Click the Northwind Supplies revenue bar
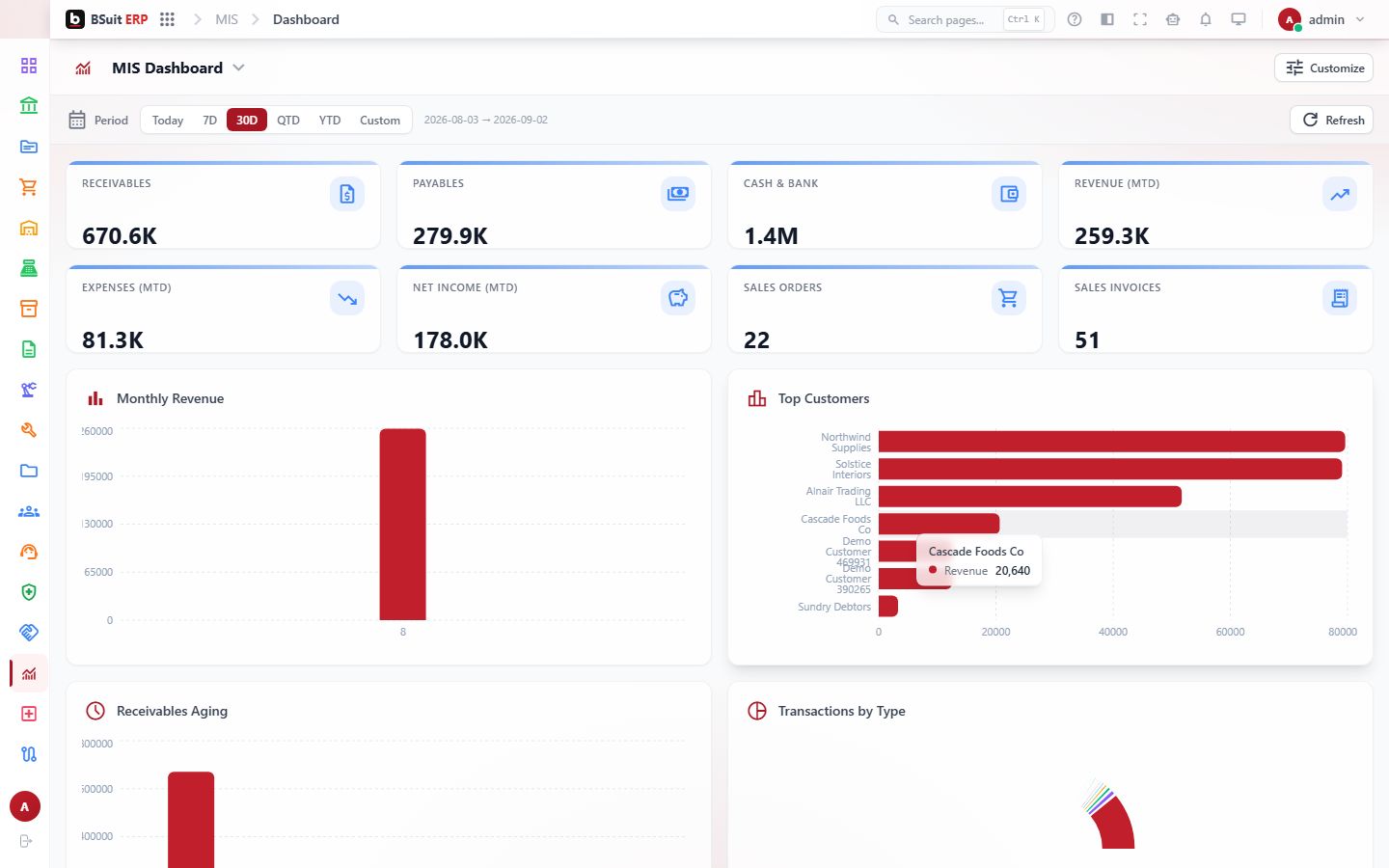The image size is (1389, 868). [1111, 442]
